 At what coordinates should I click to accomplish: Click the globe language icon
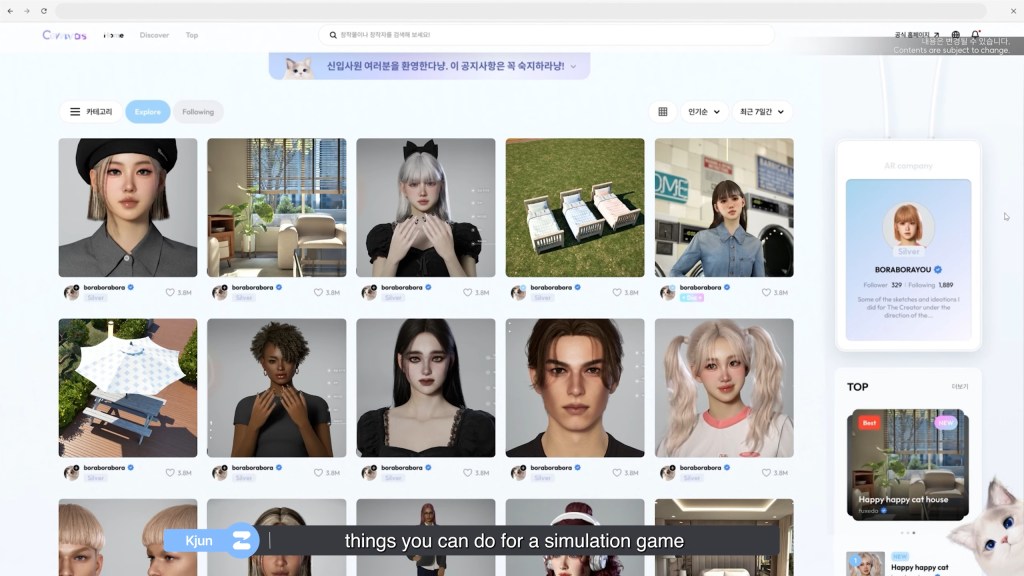click(955, 35)
